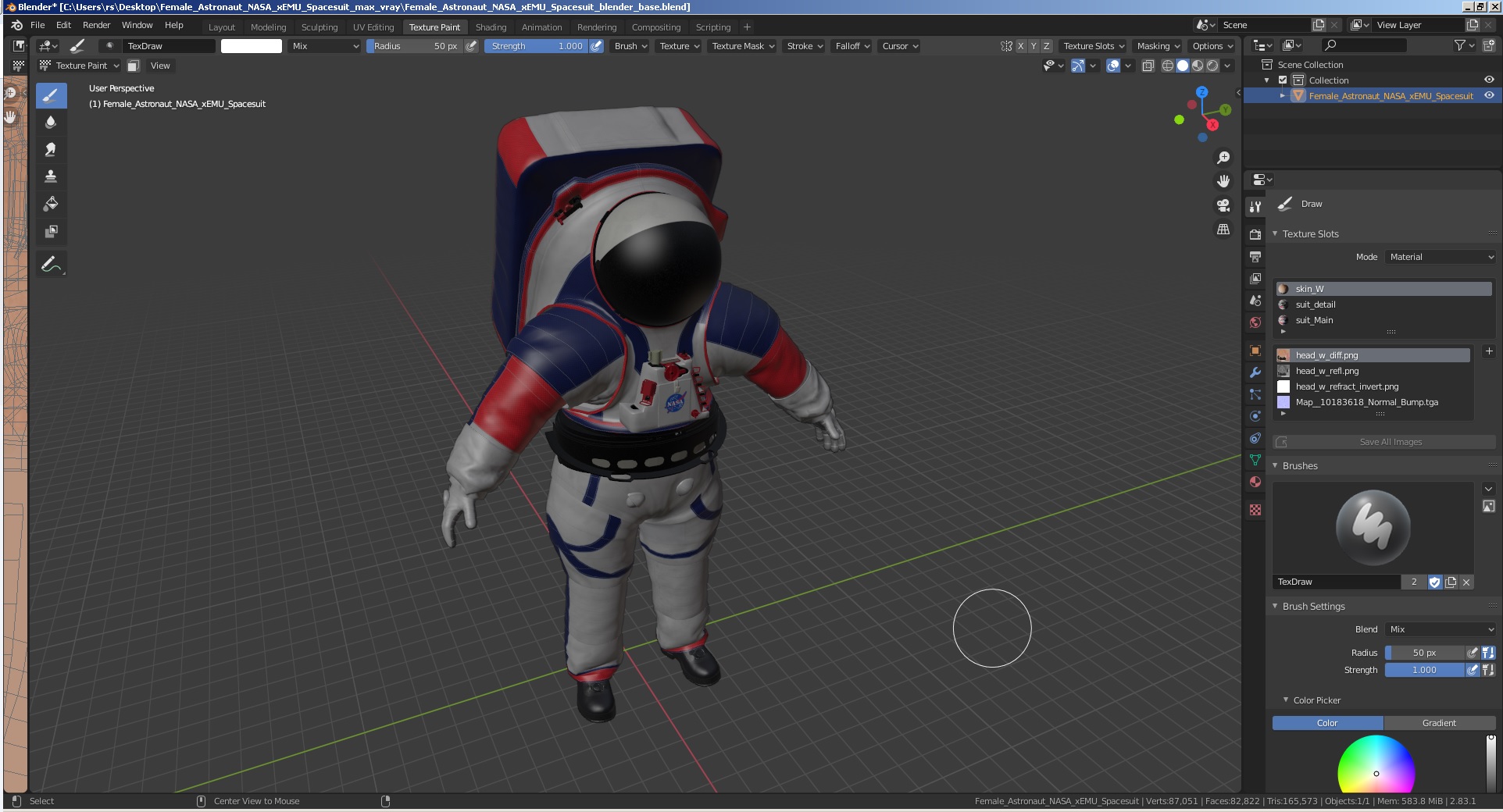This screenshot has width=1503, height=812.
Task: Toggle X-ray view button
Action: [1148, 66]
